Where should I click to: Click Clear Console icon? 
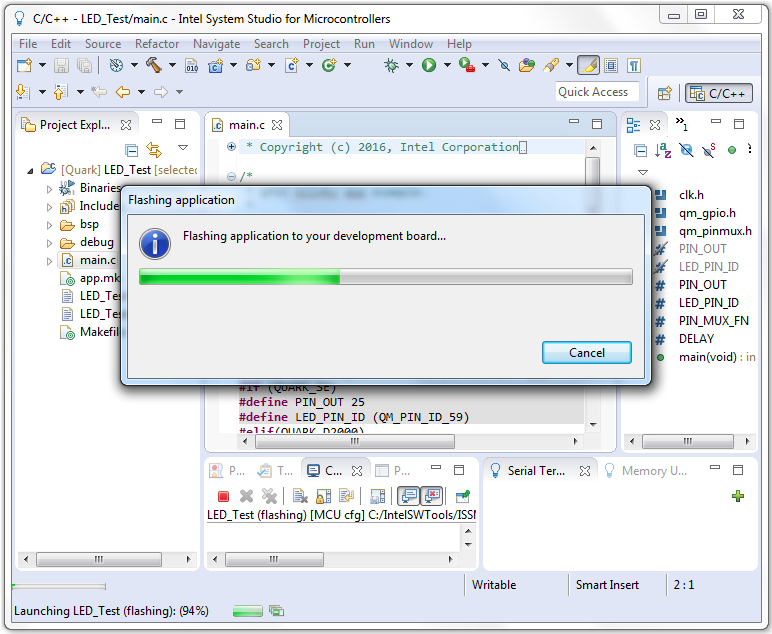300,496
